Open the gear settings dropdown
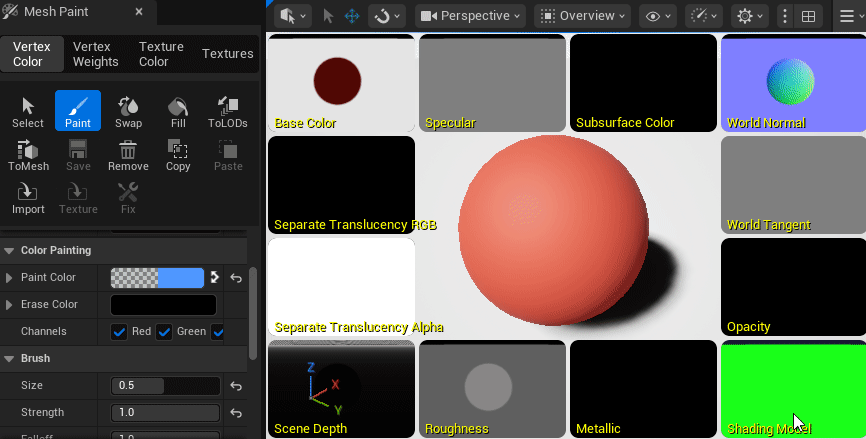Image resolution: width=866 pixels, height=439 pixels. 750,16
